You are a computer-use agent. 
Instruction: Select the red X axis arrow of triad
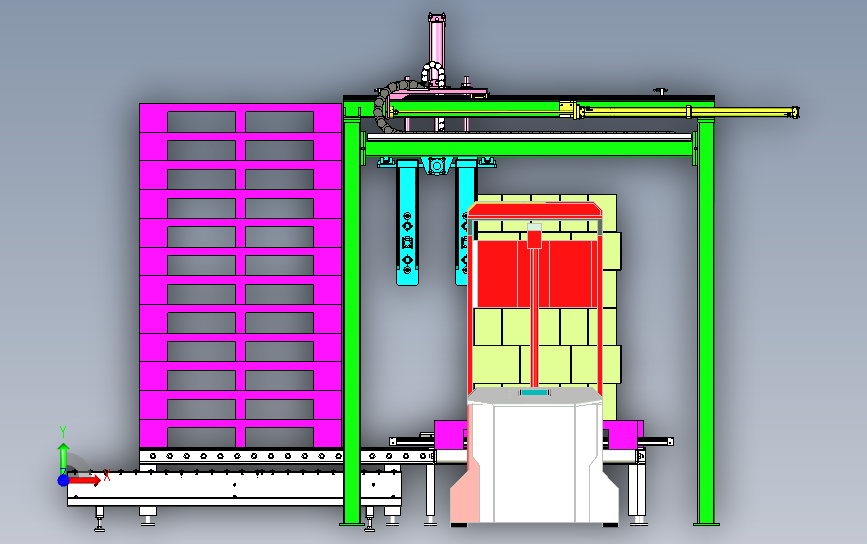84,480
